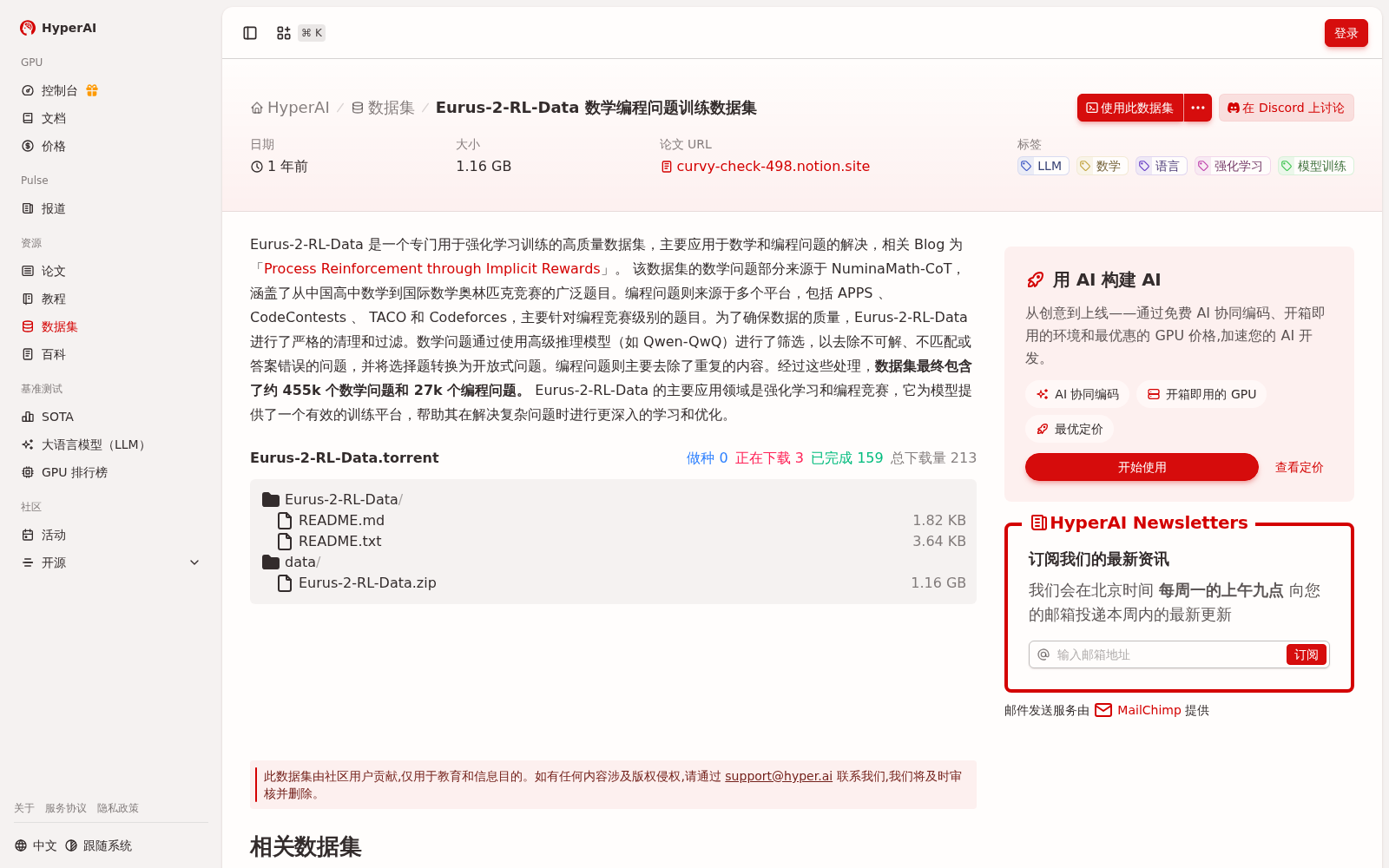Image resolution: width=1389 pixels, height=868 pixels.
Task: Open 控制台 in sidebar
Action: [59, 90]
